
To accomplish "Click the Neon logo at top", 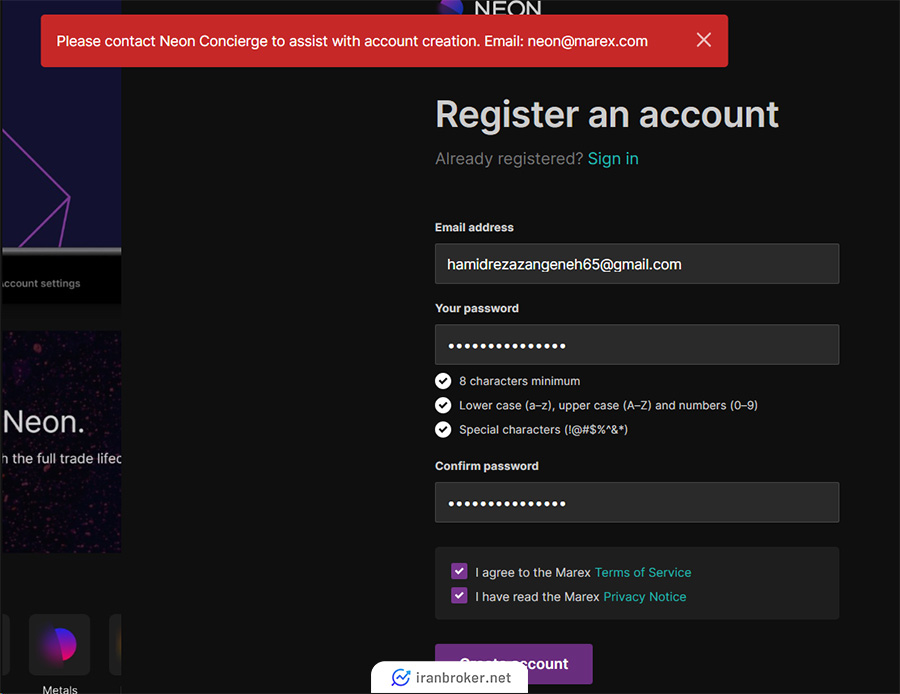I will (x=490, y=7).
